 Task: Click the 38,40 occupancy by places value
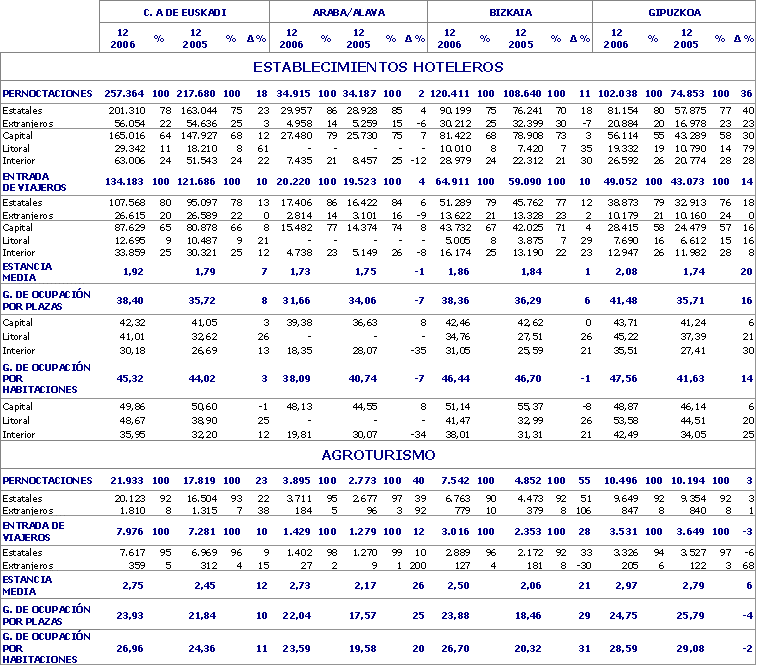point(133,300)
